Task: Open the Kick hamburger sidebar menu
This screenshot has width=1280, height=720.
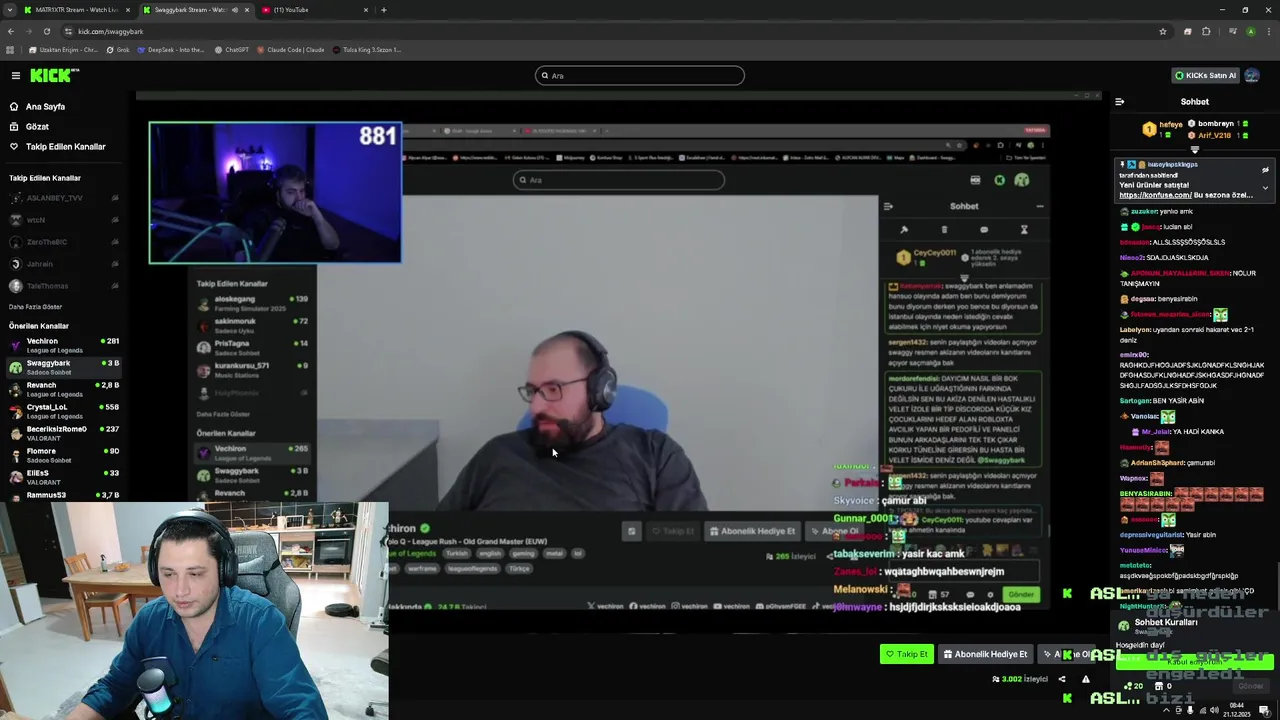Action: 16,75
